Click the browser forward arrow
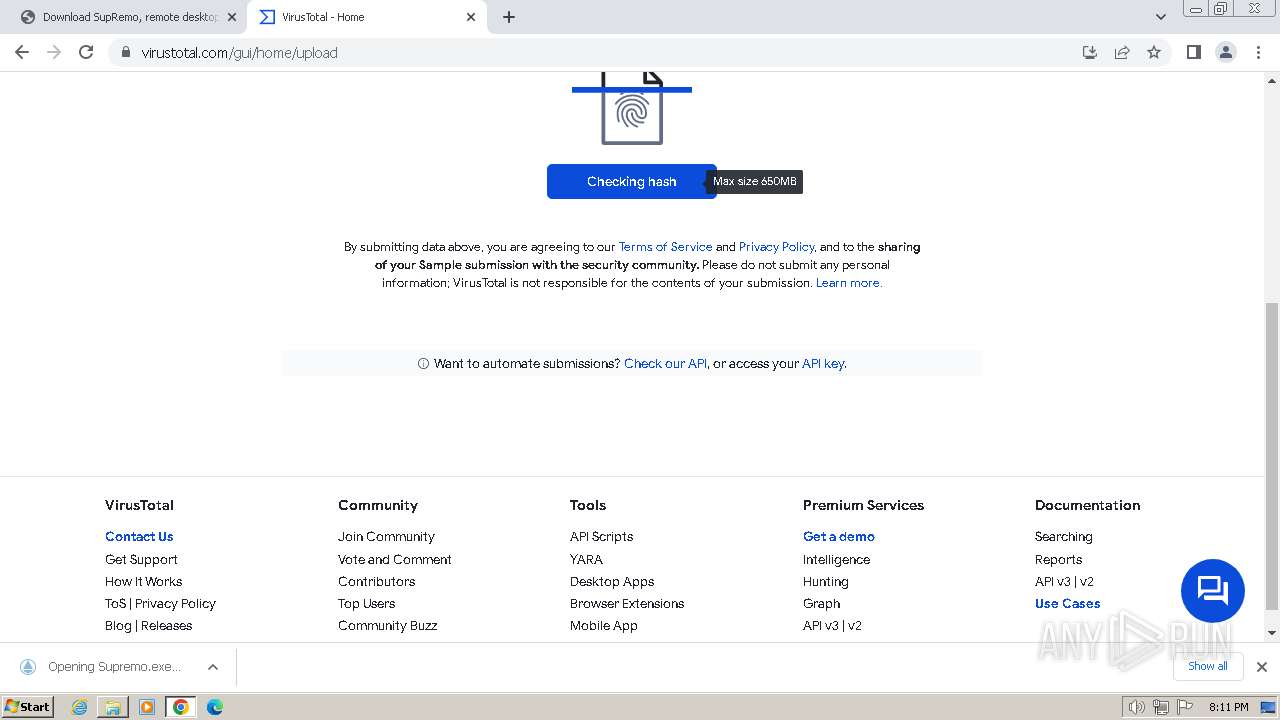Image resolution: width=1280 pixels, height=720 pixels. tap(54, 52)
